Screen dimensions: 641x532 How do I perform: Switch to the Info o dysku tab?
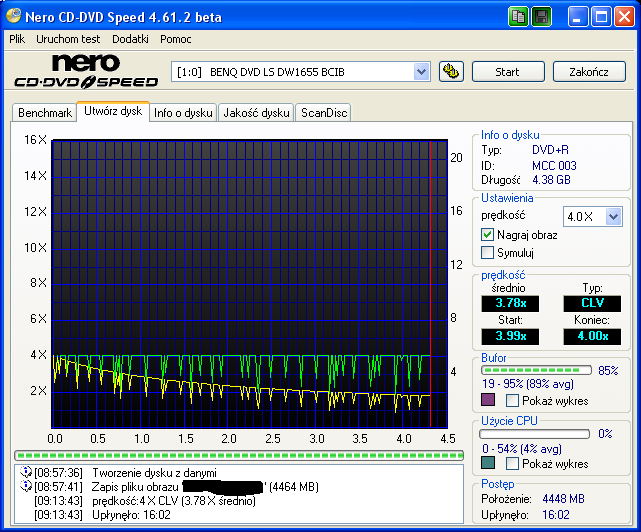(183, 113)
